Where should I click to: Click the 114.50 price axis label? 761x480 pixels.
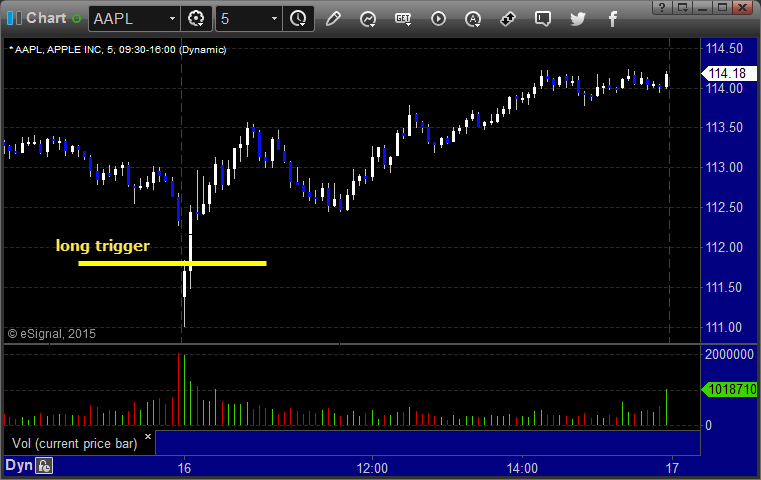[724, 49]
